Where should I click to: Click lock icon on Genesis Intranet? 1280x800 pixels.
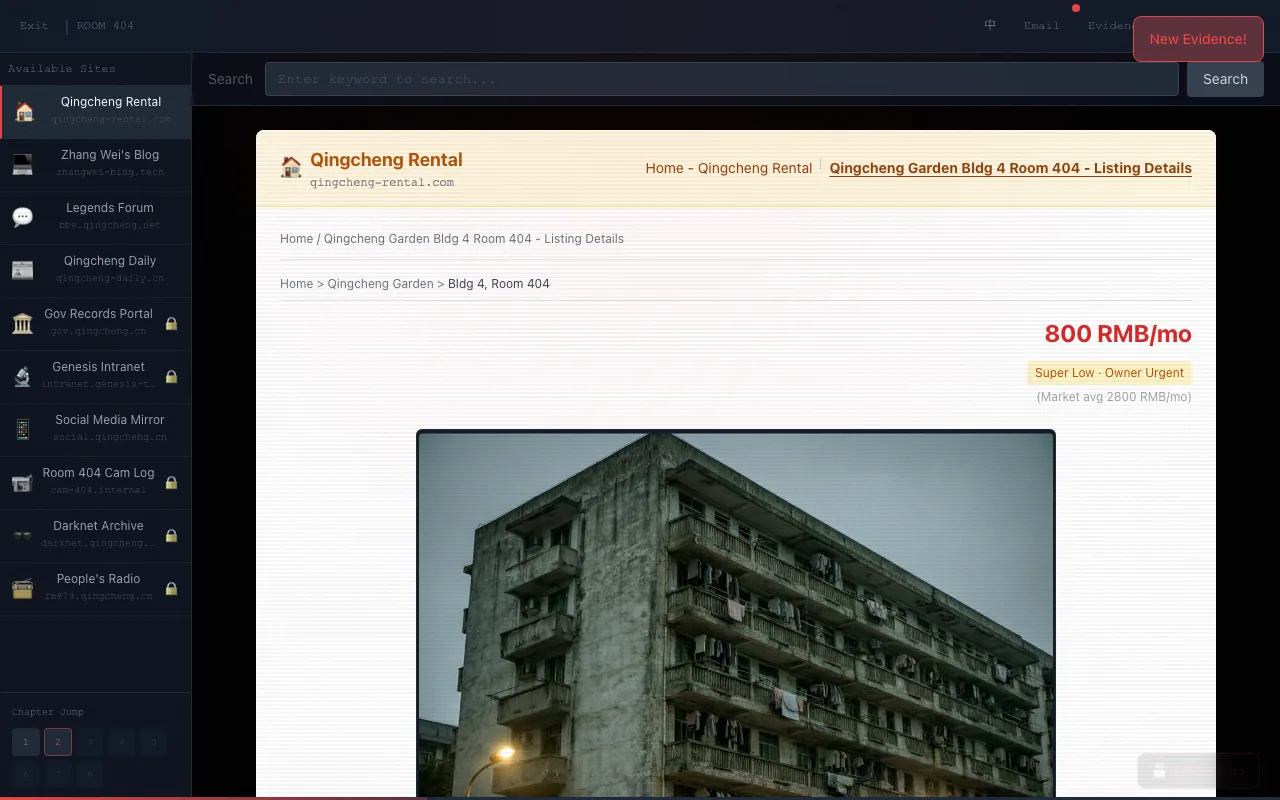[171, 377]
